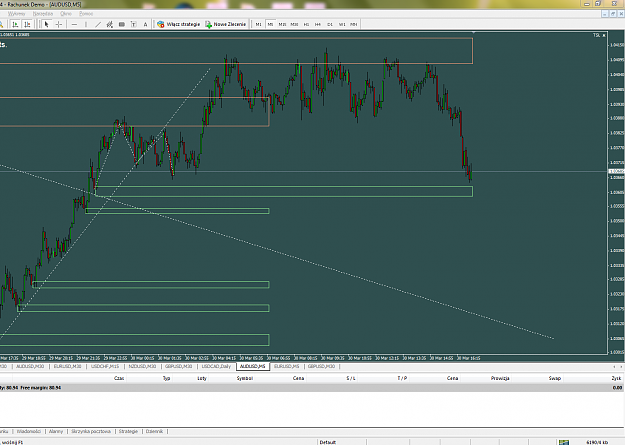625x445 pixels.
Task: Click the chart date time axis
Action: click(304, 358)
